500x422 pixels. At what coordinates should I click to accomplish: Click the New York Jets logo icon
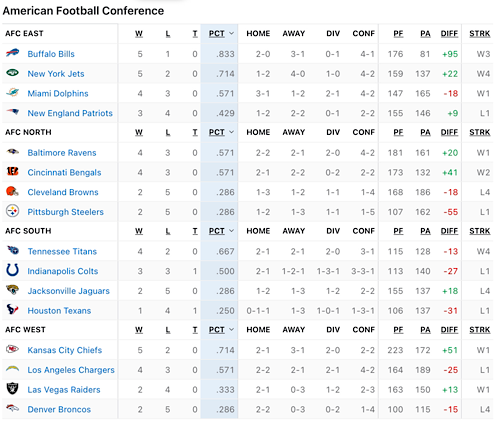point(13,73)
